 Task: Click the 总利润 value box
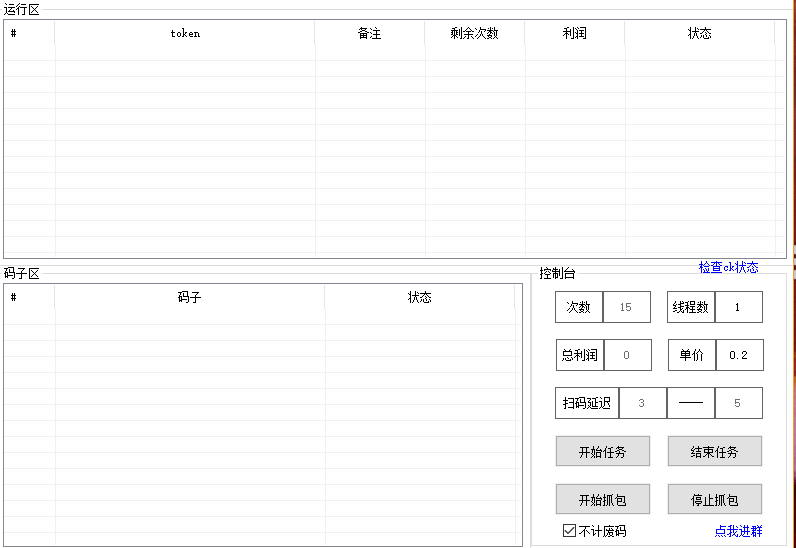click(626, 355)
